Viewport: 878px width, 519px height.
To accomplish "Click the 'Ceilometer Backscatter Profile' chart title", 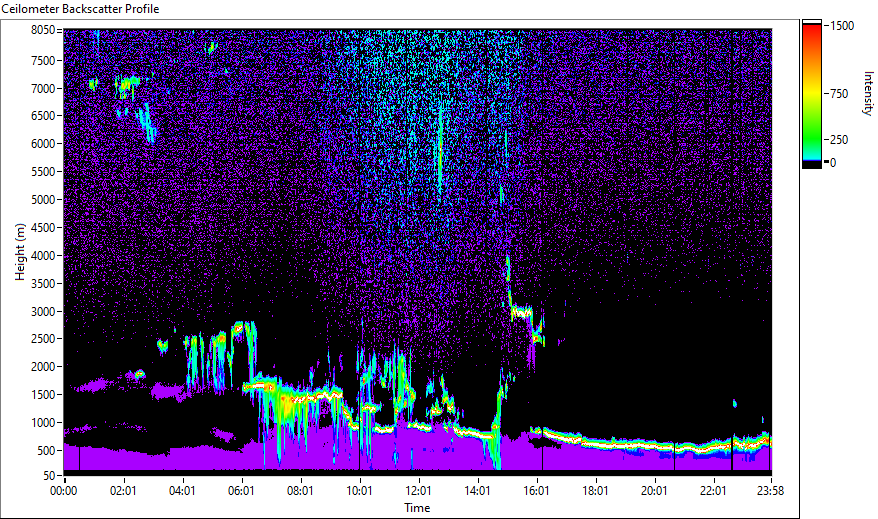I will coord(80,9).
